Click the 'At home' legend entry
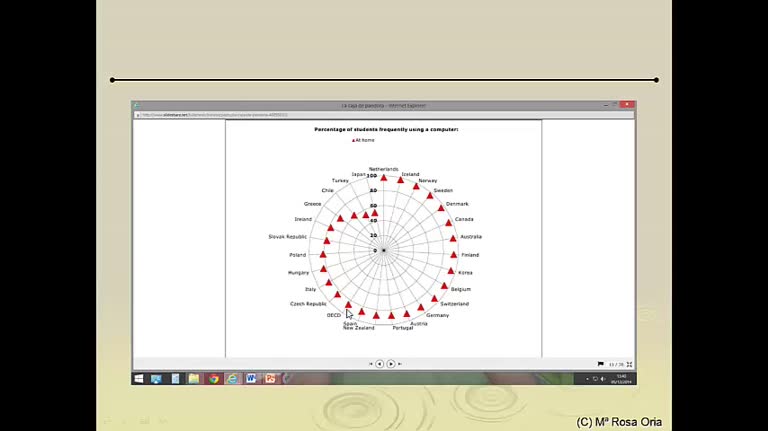The width and height of the screenshot is (768, 431). click(363, 140)
